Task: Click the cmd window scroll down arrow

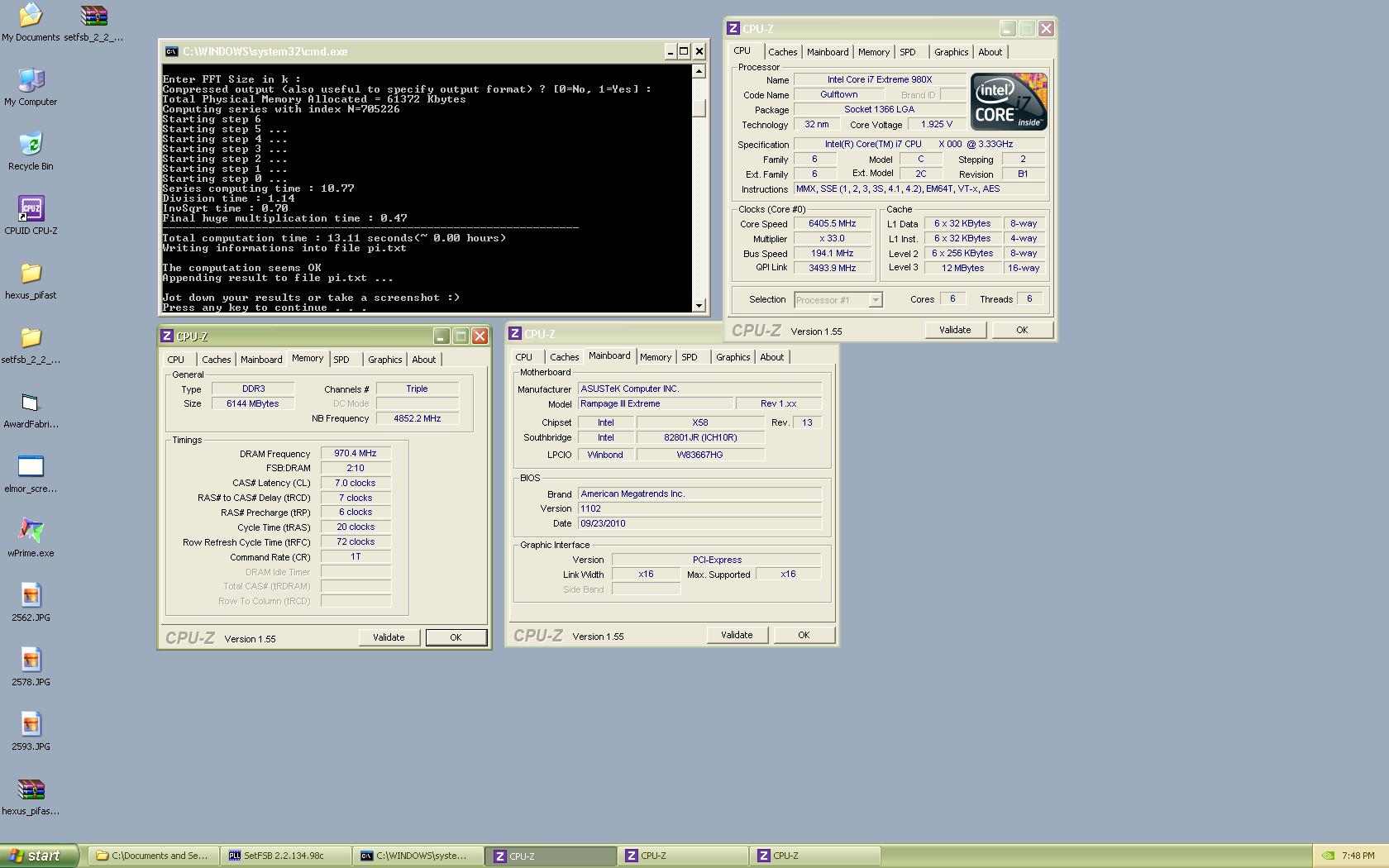Action: [x=699, y=305]
